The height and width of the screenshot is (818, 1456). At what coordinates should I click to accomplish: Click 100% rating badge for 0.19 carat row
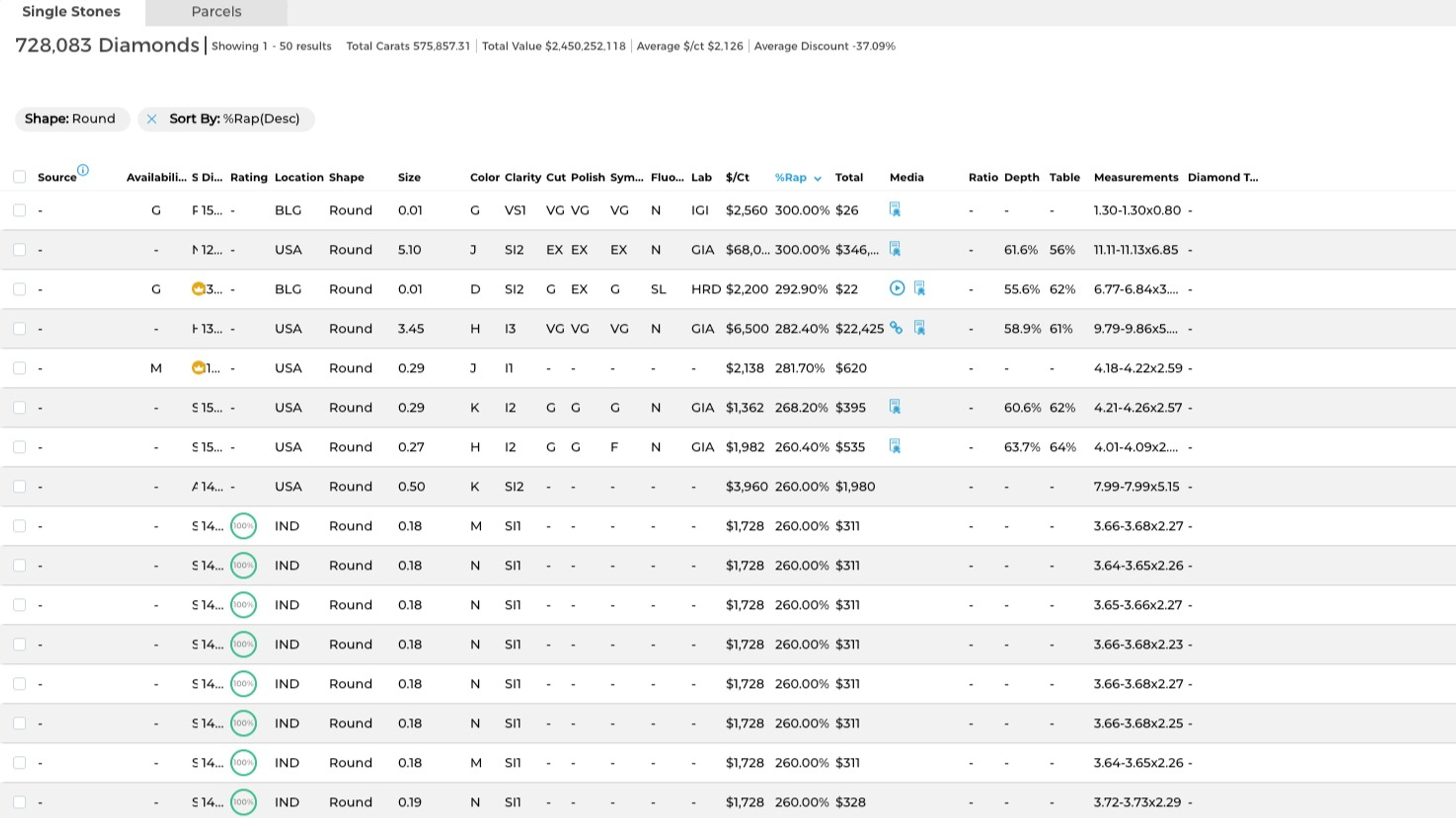coord(243,802)
